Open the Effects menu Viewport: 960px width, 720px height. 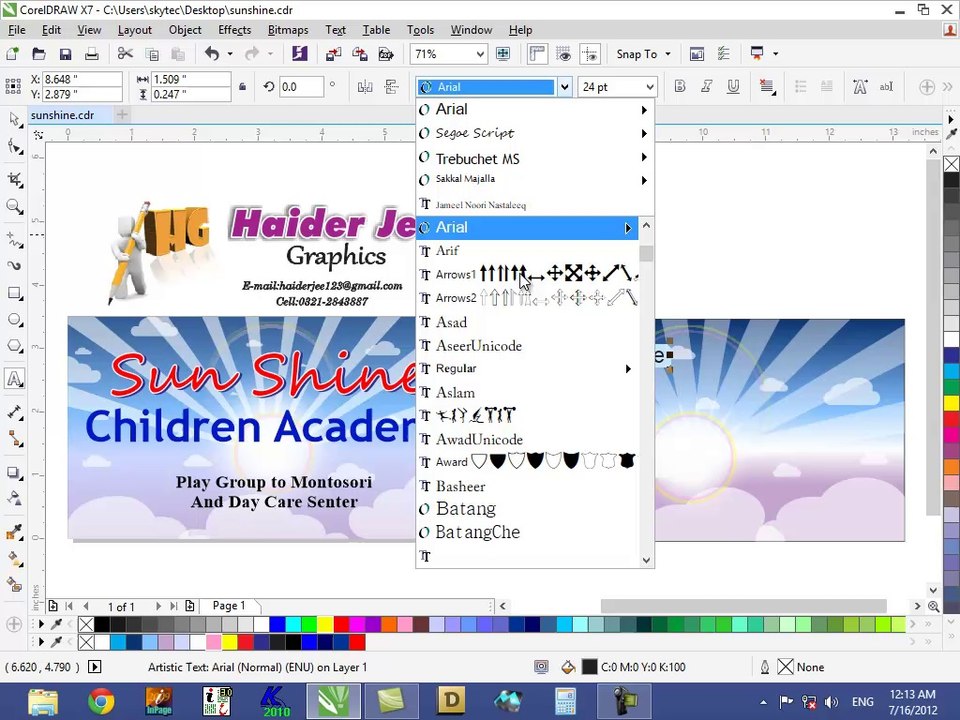click(x=234, y=29)
